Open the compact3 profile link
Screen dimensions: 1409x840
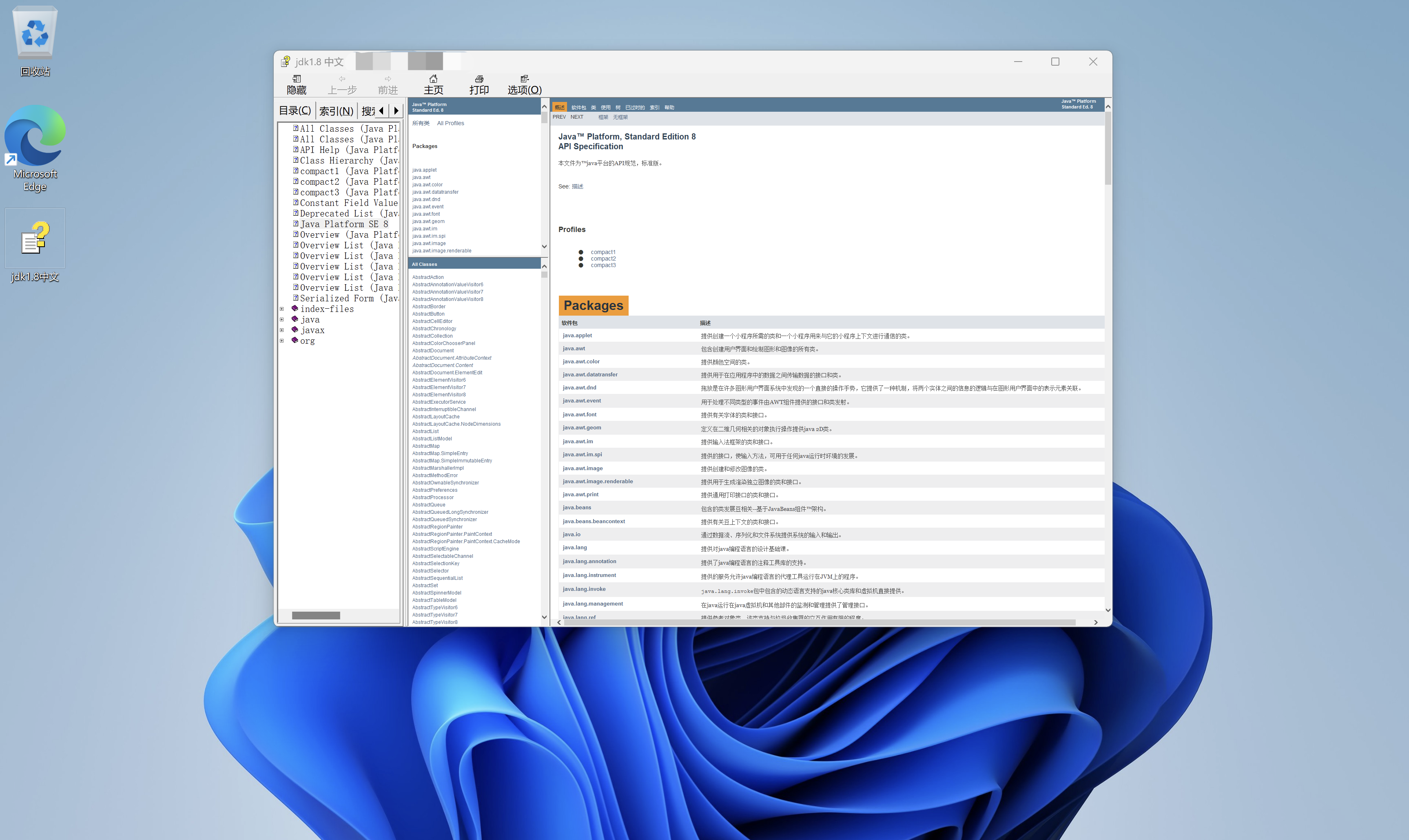click(x=603, y=265)
